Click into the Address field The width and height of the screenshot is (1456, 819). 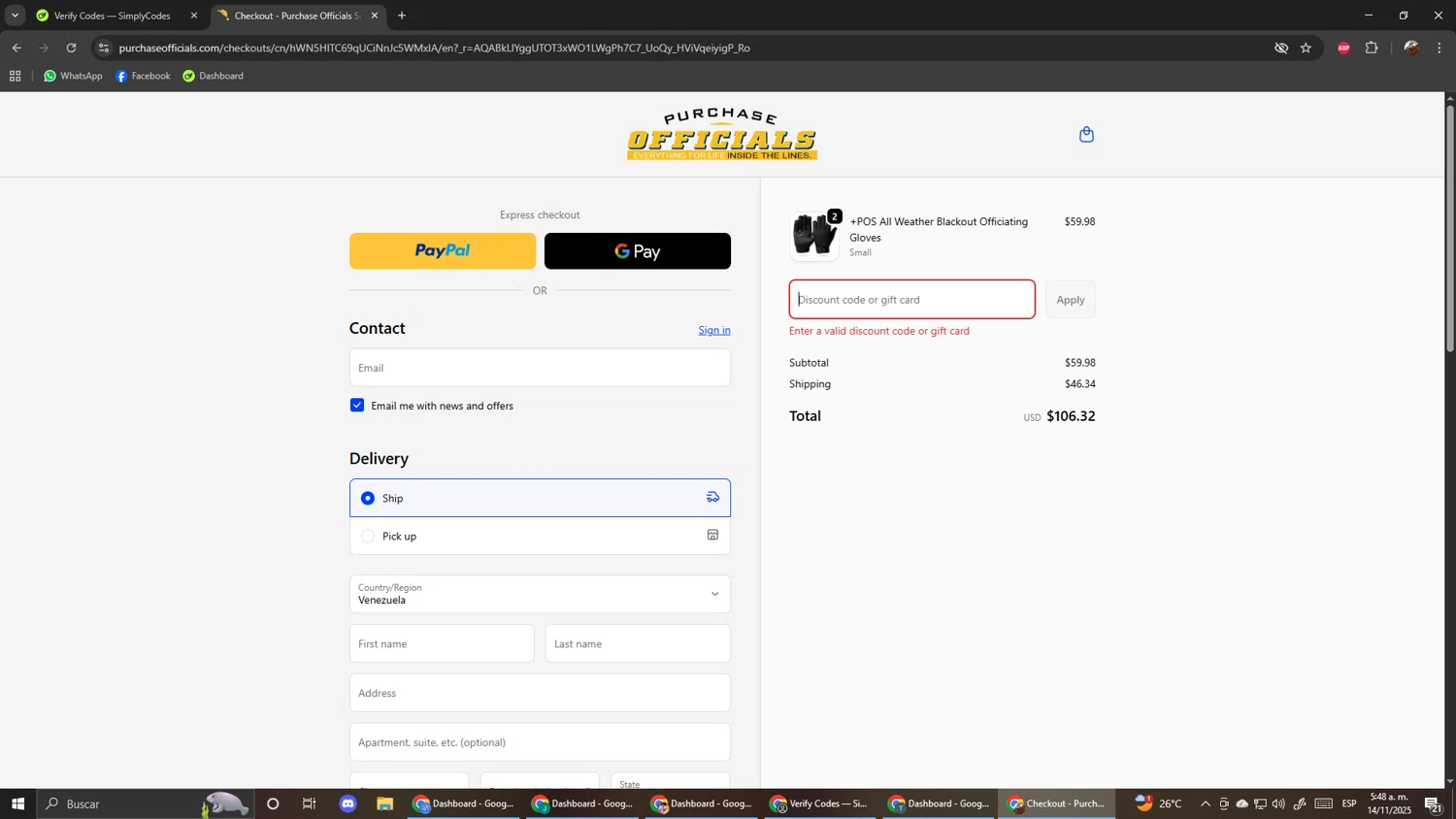point(540,693)
